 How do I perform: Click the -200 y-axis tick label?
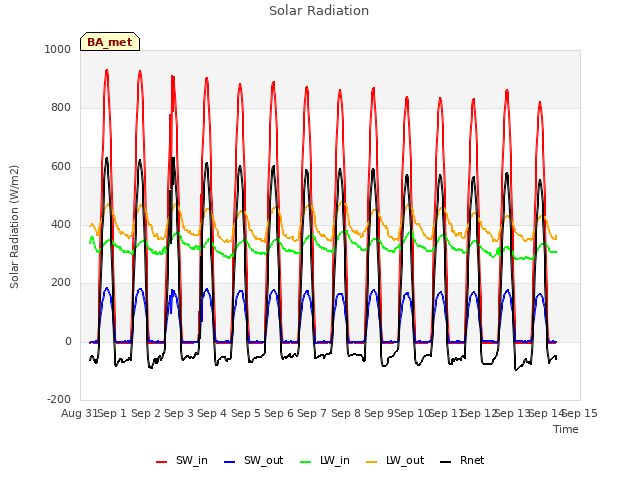tap(59, 399)
